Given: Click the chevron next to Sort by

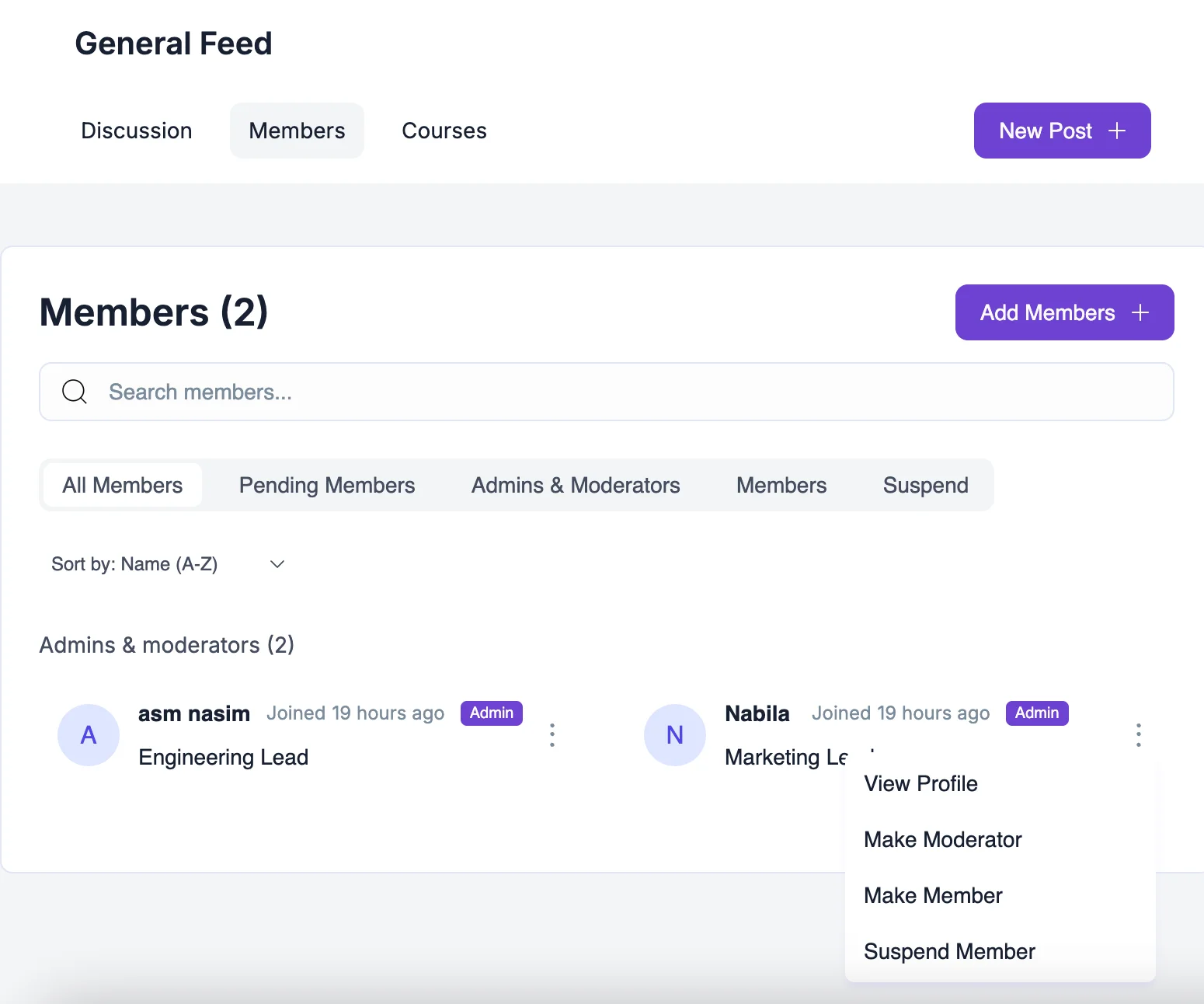Looking at the screenshot, I should point(277,563).
